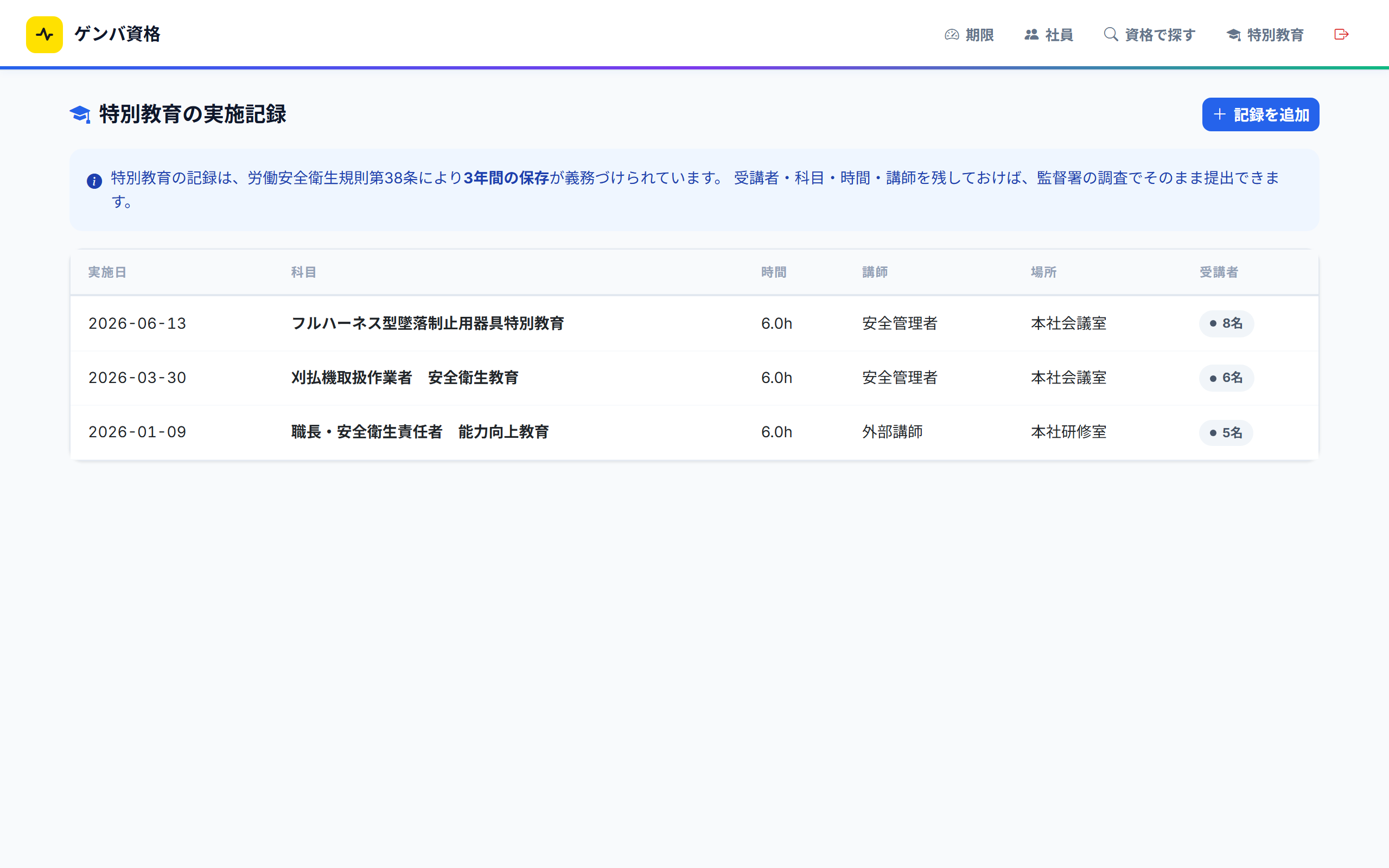
Task: Click the speedometer icon beside 期限
Action: click(x=952, y=34)
